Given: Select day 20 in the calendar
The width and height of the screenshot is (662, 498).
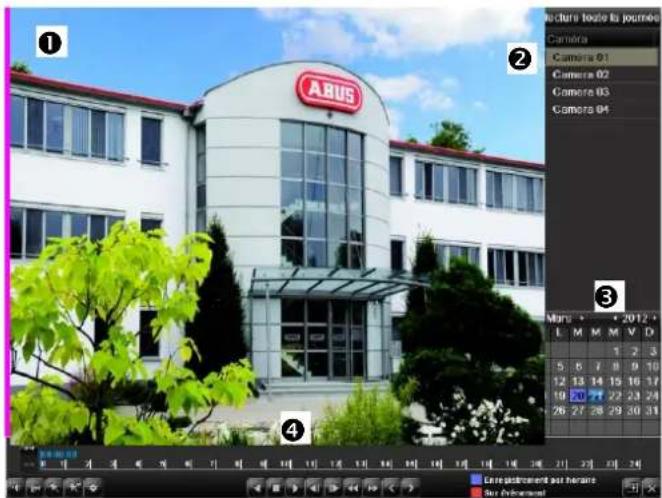Looking at the screenshot, I should tap(577, 395).
